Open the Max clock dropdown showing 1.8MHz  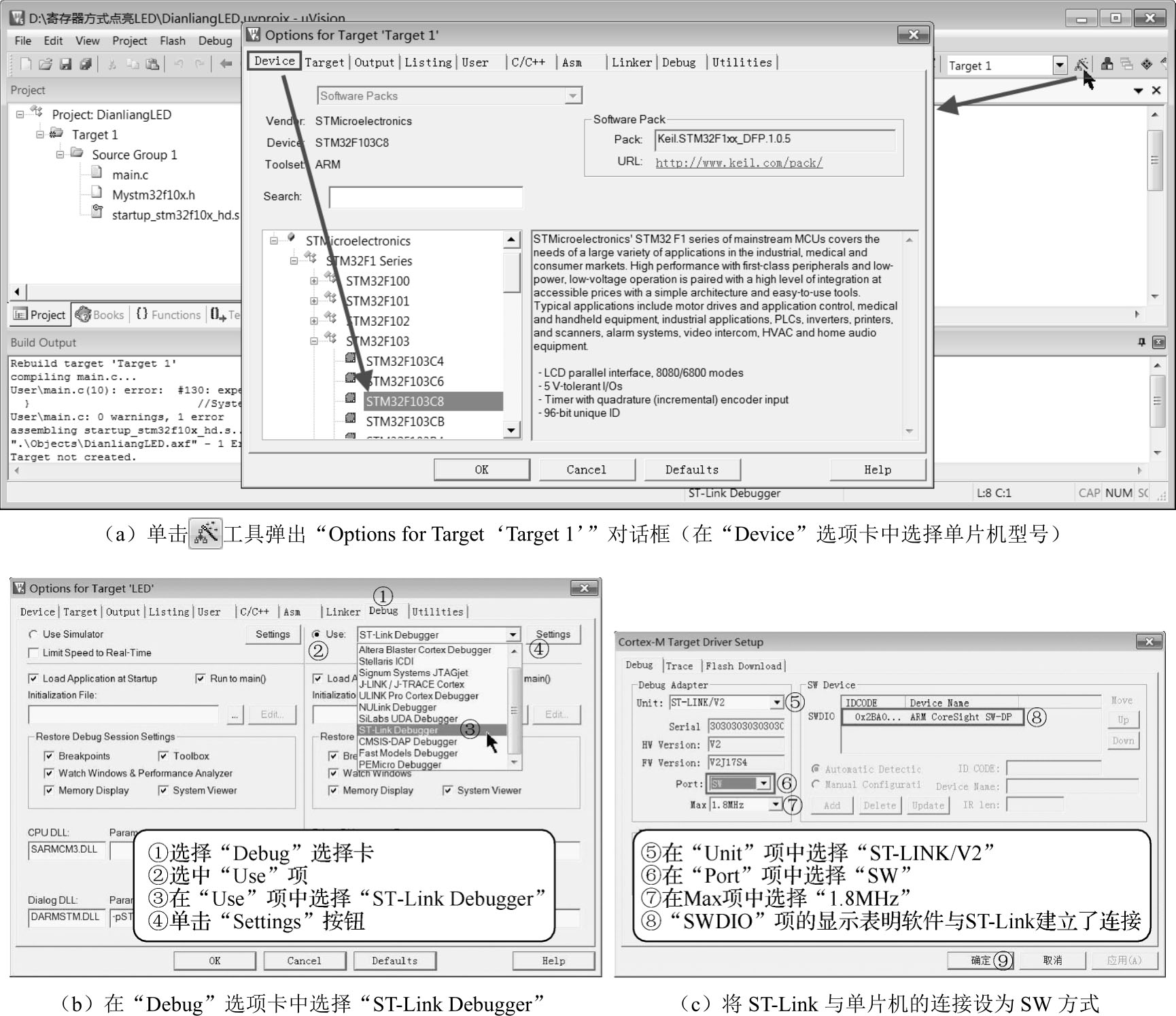coord(775,805)
